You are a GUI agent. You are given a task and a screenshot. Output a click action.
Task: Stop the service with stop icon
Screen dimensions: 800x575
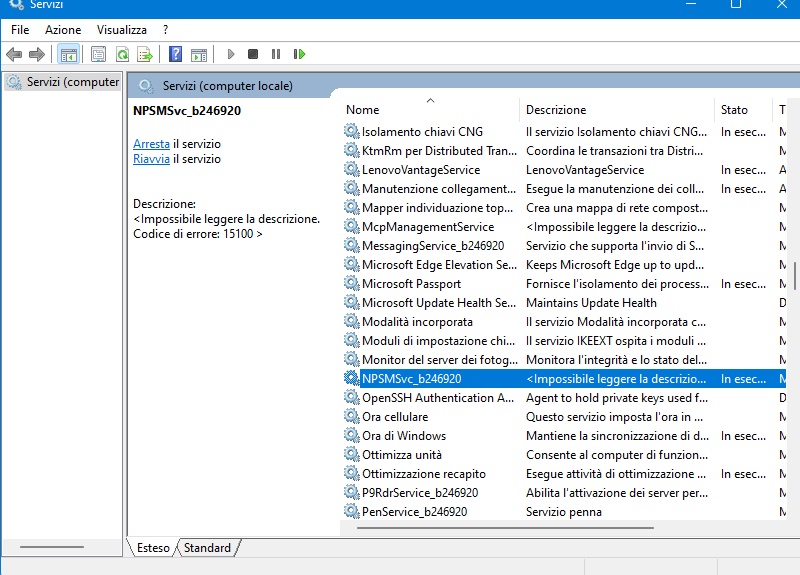tap(253, 54)
